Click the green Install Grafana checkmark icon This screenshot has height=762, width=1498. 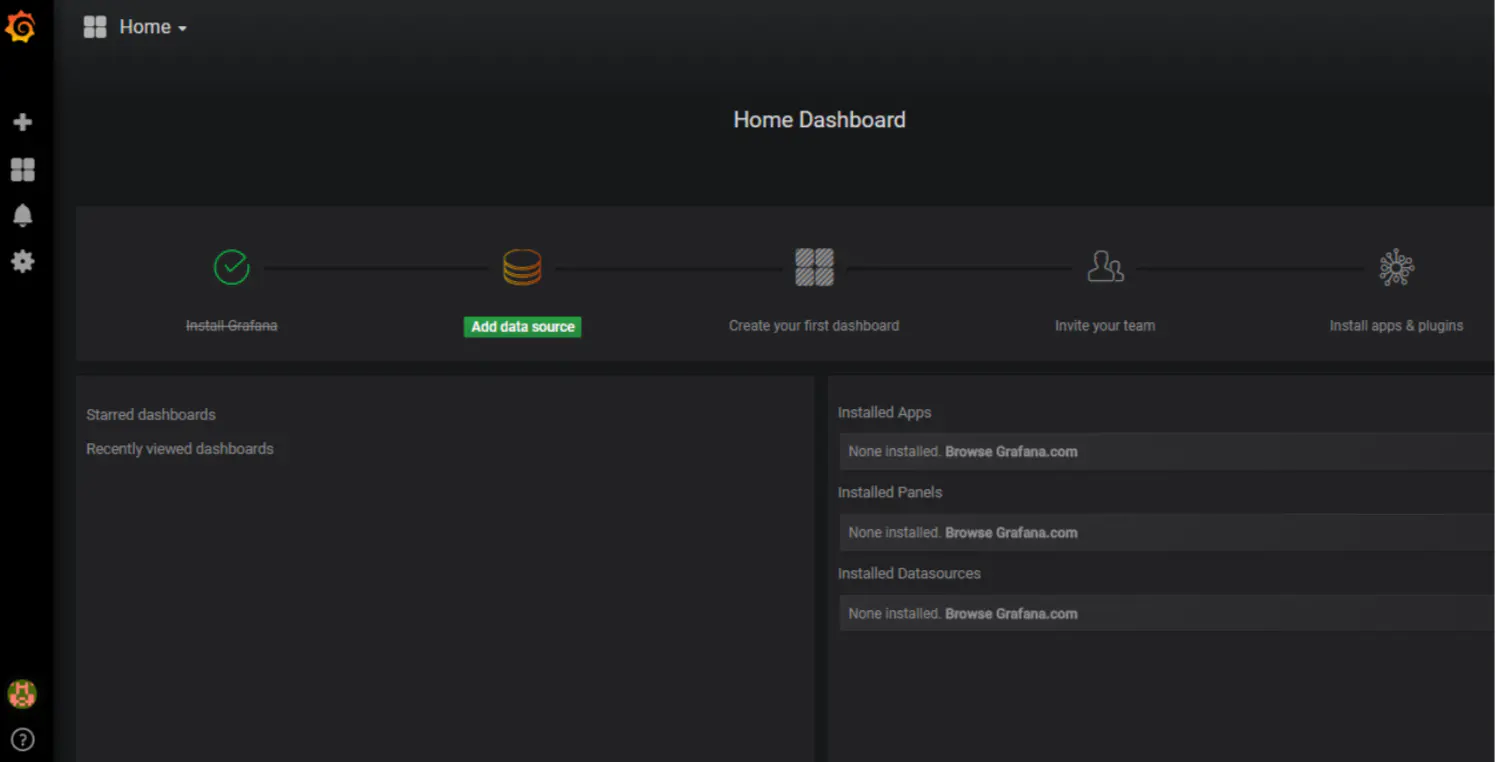(x=232, y=267)
